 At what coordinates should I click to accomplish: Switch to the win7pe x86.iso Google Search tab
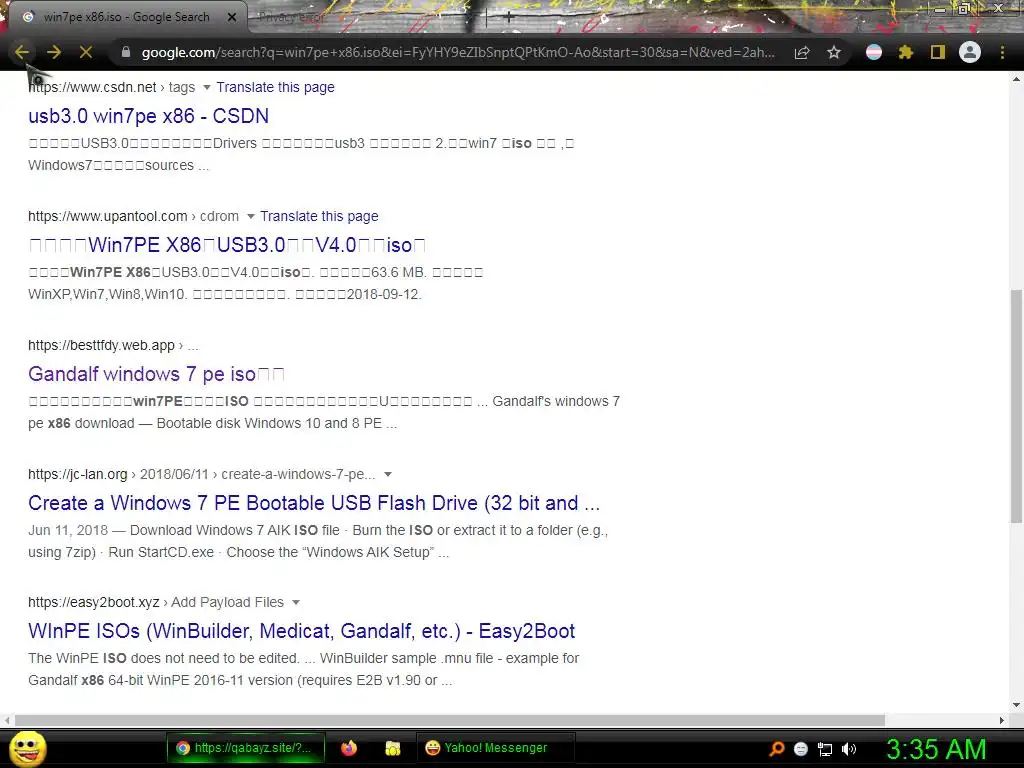pos(126,17)
